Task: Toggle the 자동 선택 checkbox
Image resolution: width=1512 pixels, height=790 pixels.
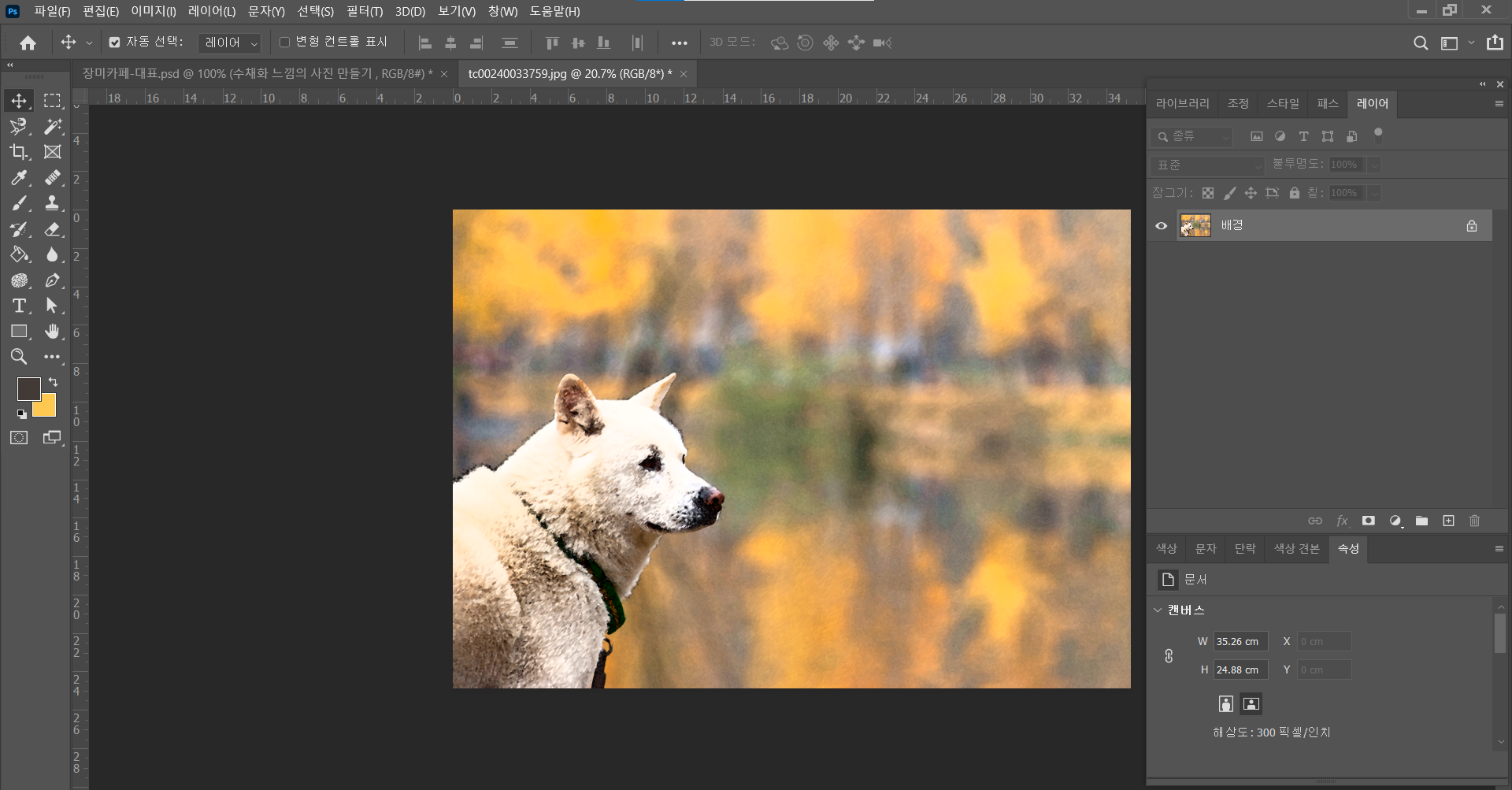Action: [x=115, y=43]
